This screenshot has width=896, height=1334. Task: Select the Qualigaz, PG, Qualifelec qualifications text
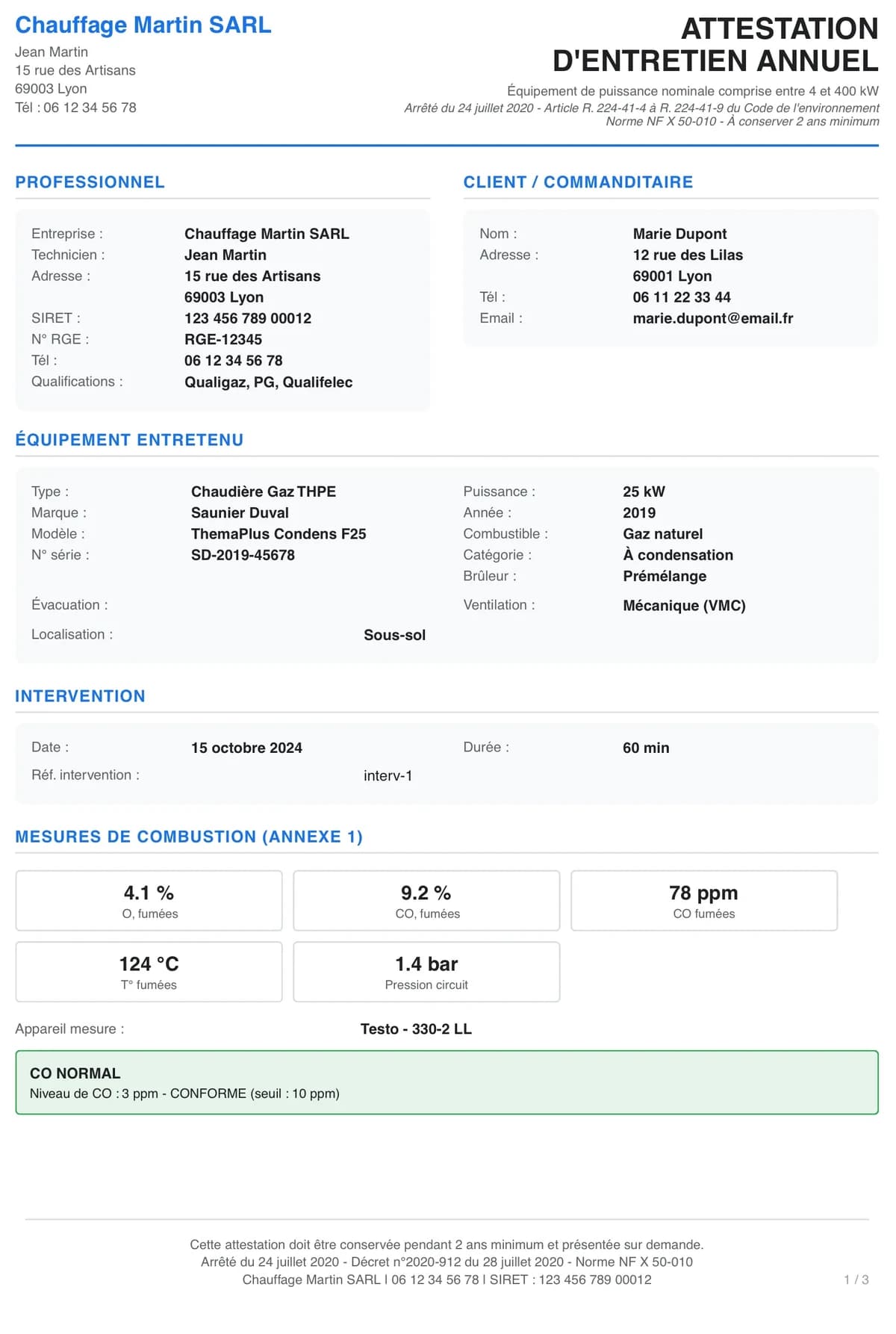[x=268, y=382]
